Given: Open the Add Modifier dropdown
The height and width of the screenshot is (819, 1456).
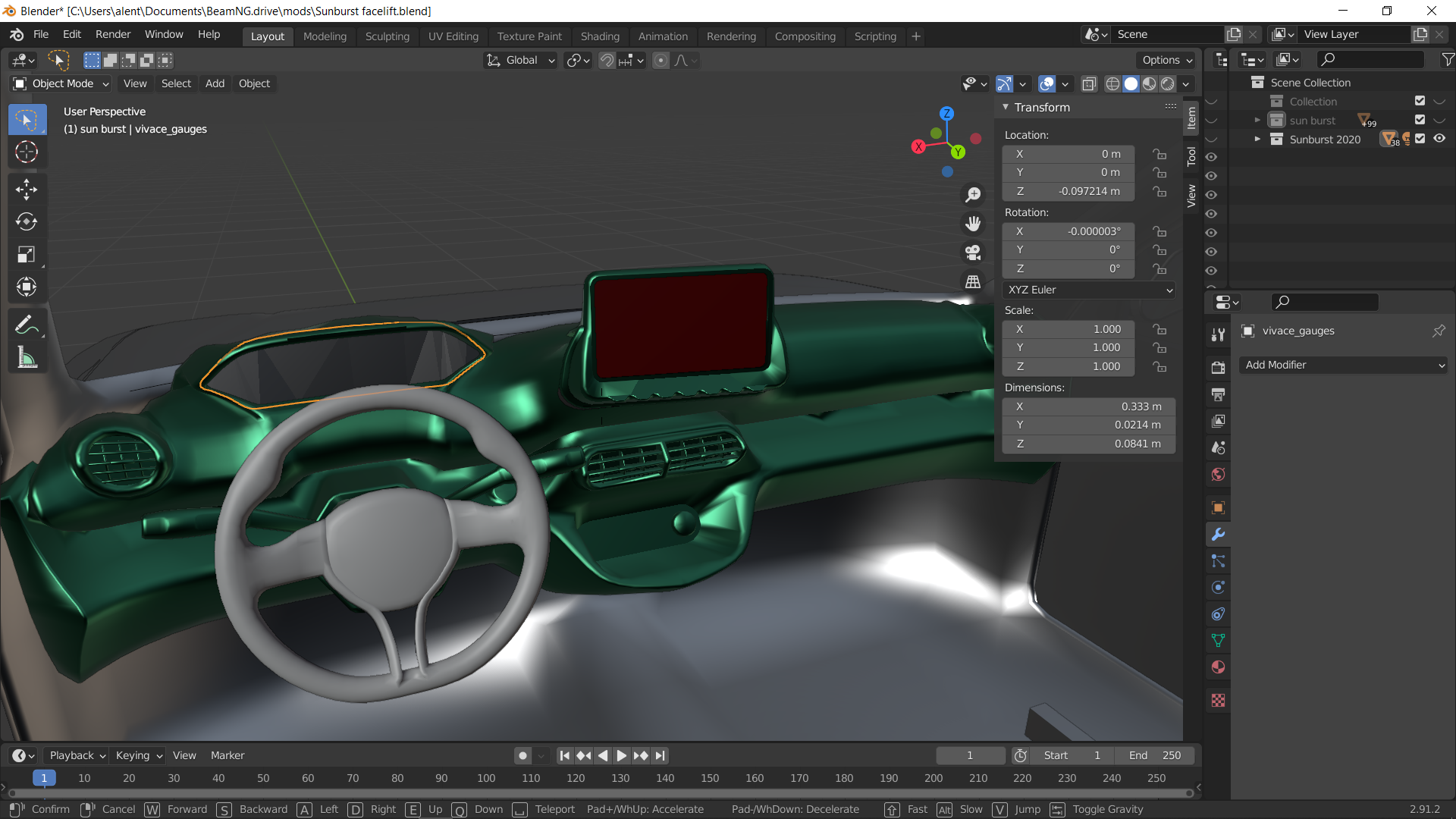Looking at the screenshot, I should coord(1343,365).
